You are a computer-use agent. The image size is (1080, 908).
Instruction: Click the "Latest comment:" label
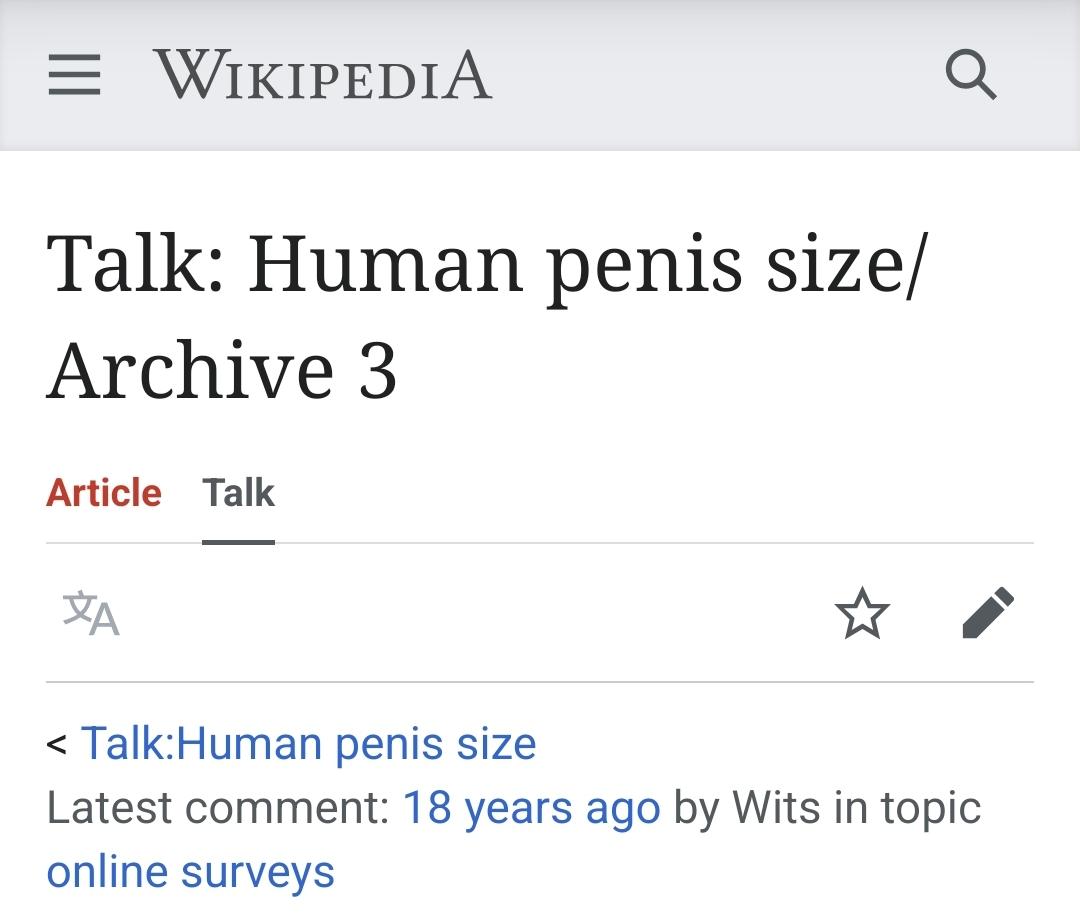217,808
